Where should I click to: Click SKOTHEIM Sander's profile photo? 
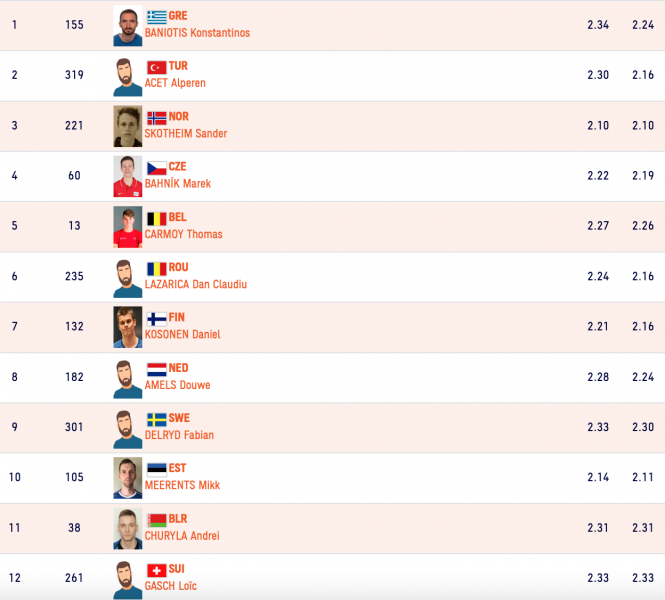tap(128, 126)
